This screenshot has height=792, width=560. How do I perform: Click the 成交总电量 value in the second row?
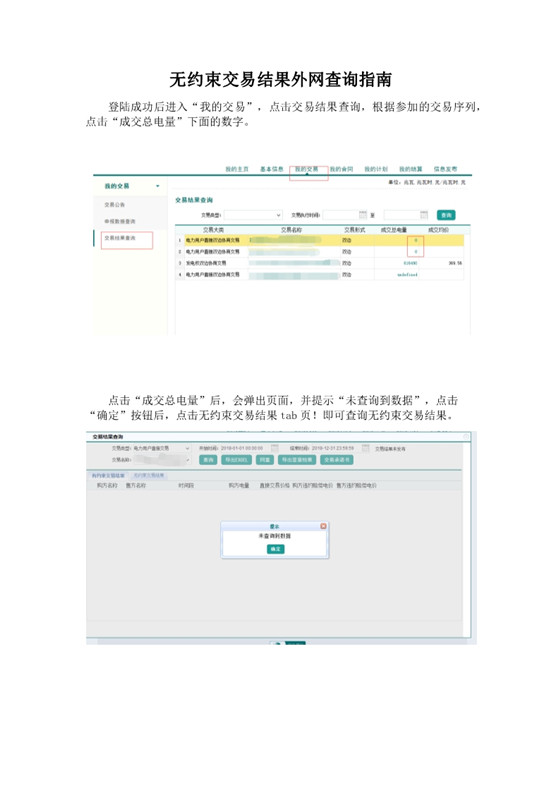click(416, 252)
